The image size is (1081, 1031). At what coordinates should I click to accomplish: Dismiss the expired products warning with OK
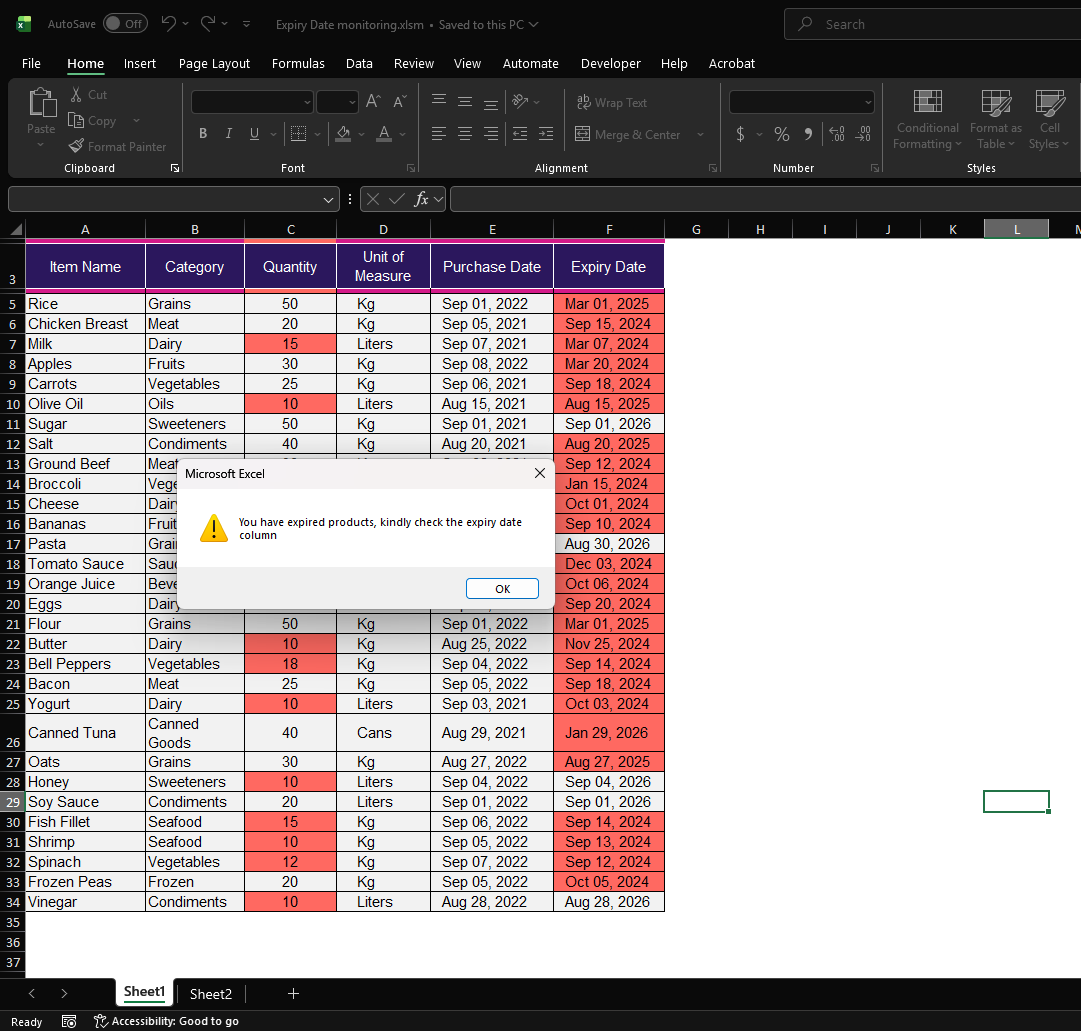(x=502, y=588)
